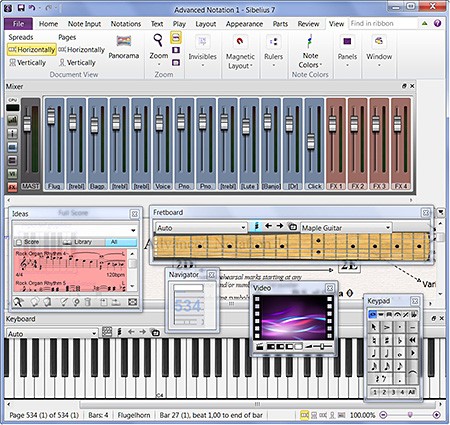The height and width of the screenshot is (425, 450).
Task: Switch to the Note Input ribbon tab
Action: coord(84,24)
